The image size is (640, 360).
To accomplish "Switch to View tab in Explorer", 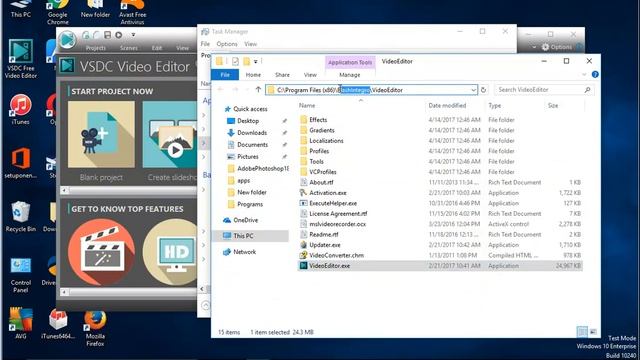I will click(310, 75).
